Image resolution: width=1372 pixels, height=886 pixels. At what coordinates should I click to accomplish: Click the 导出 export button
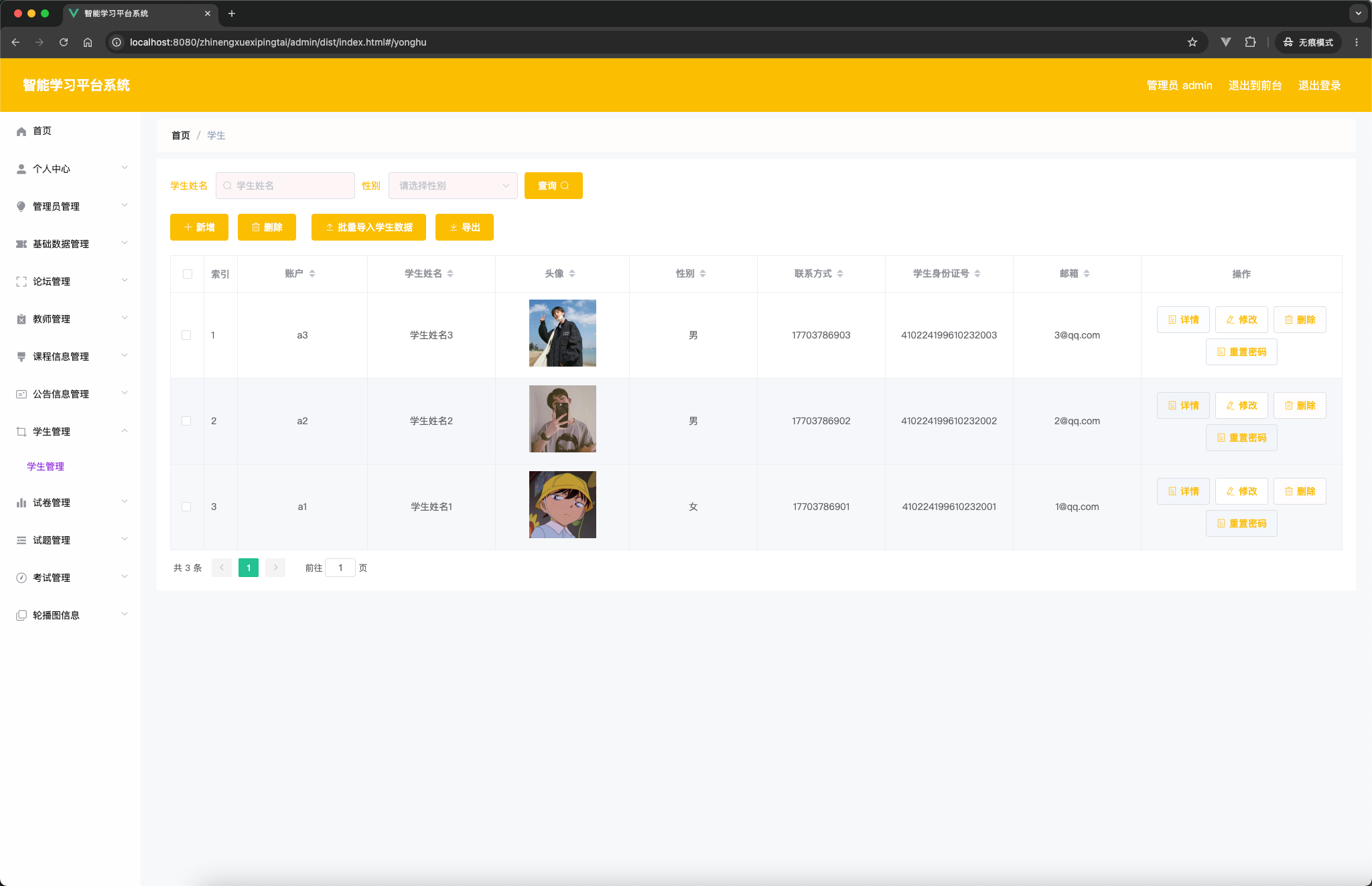(464, 227)
